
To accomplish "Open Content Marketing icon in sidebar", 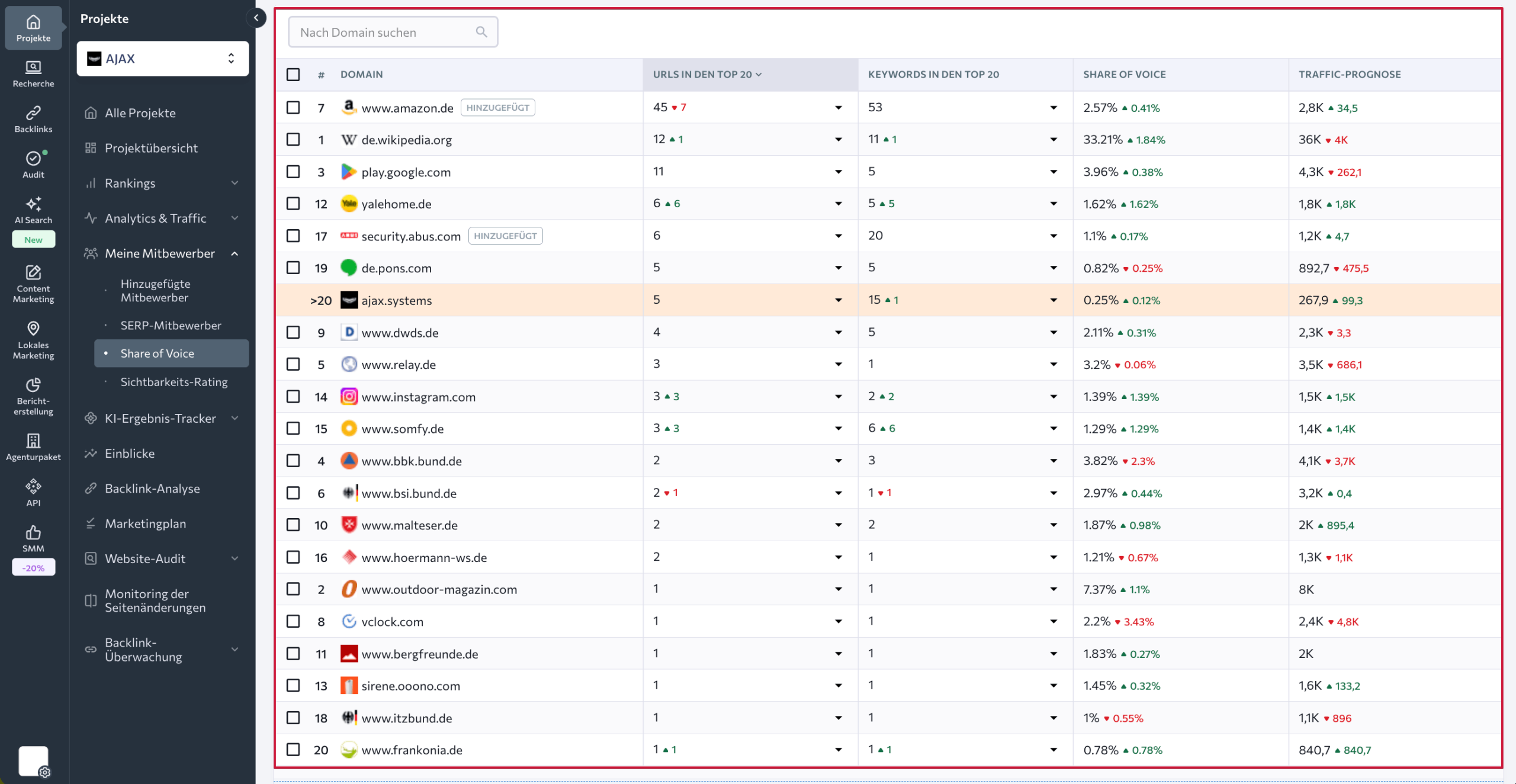I will coord(33,272).
